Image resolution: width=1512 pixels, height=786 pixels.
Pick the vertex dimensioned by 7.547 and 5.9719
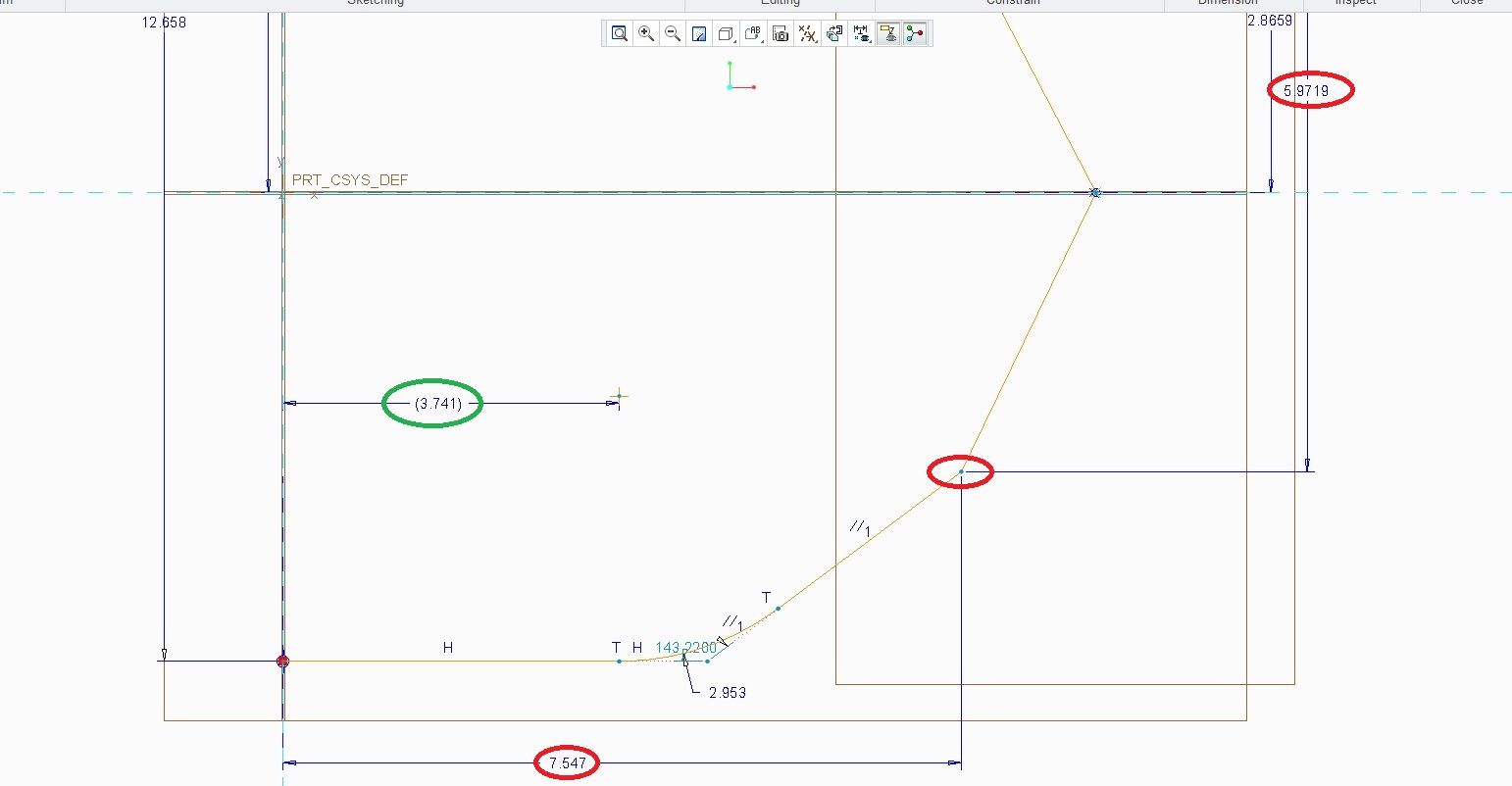coord(961,472)
